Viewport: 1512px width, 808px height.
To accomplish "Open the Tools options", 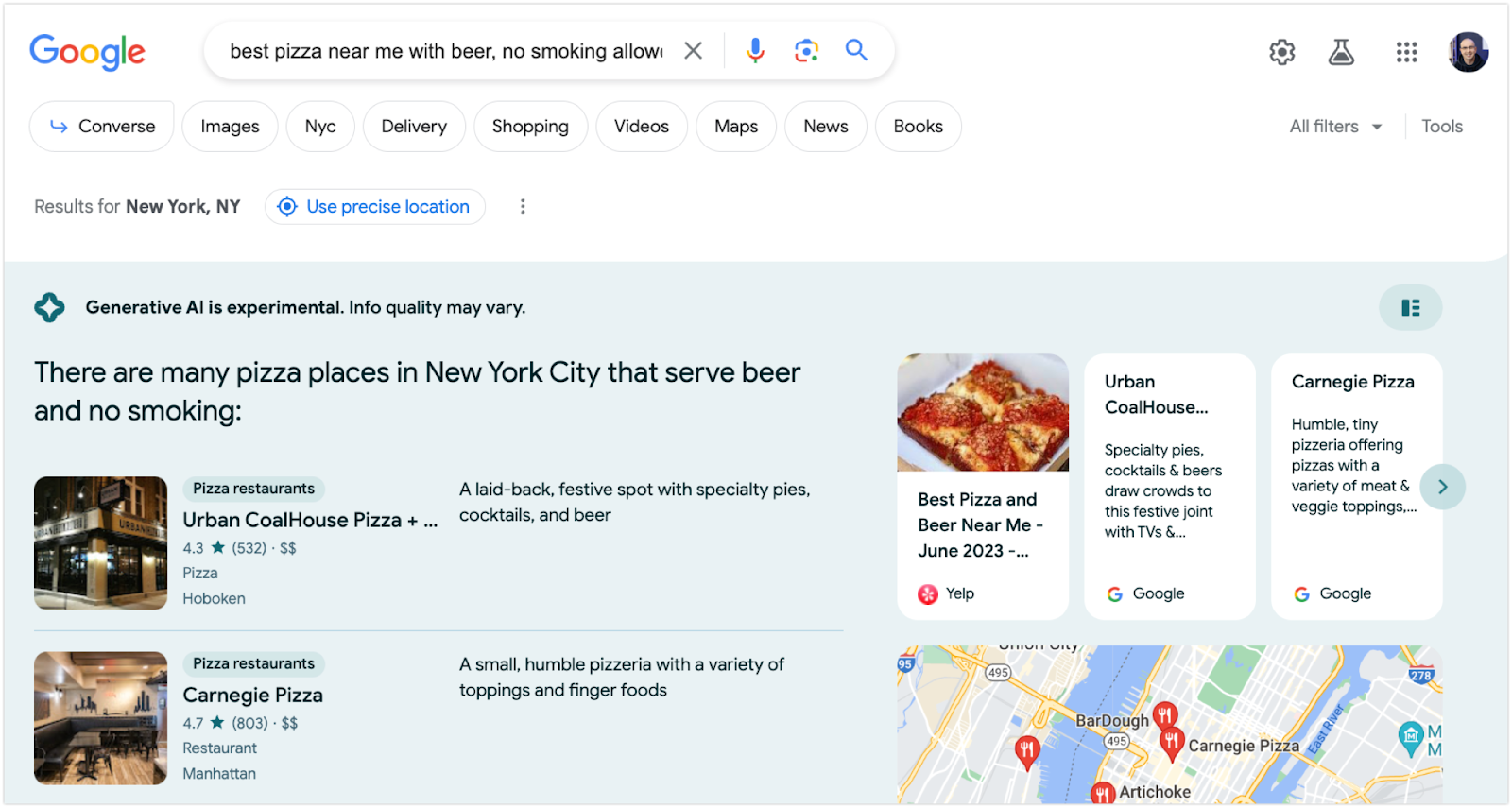I will [1442, 127].
